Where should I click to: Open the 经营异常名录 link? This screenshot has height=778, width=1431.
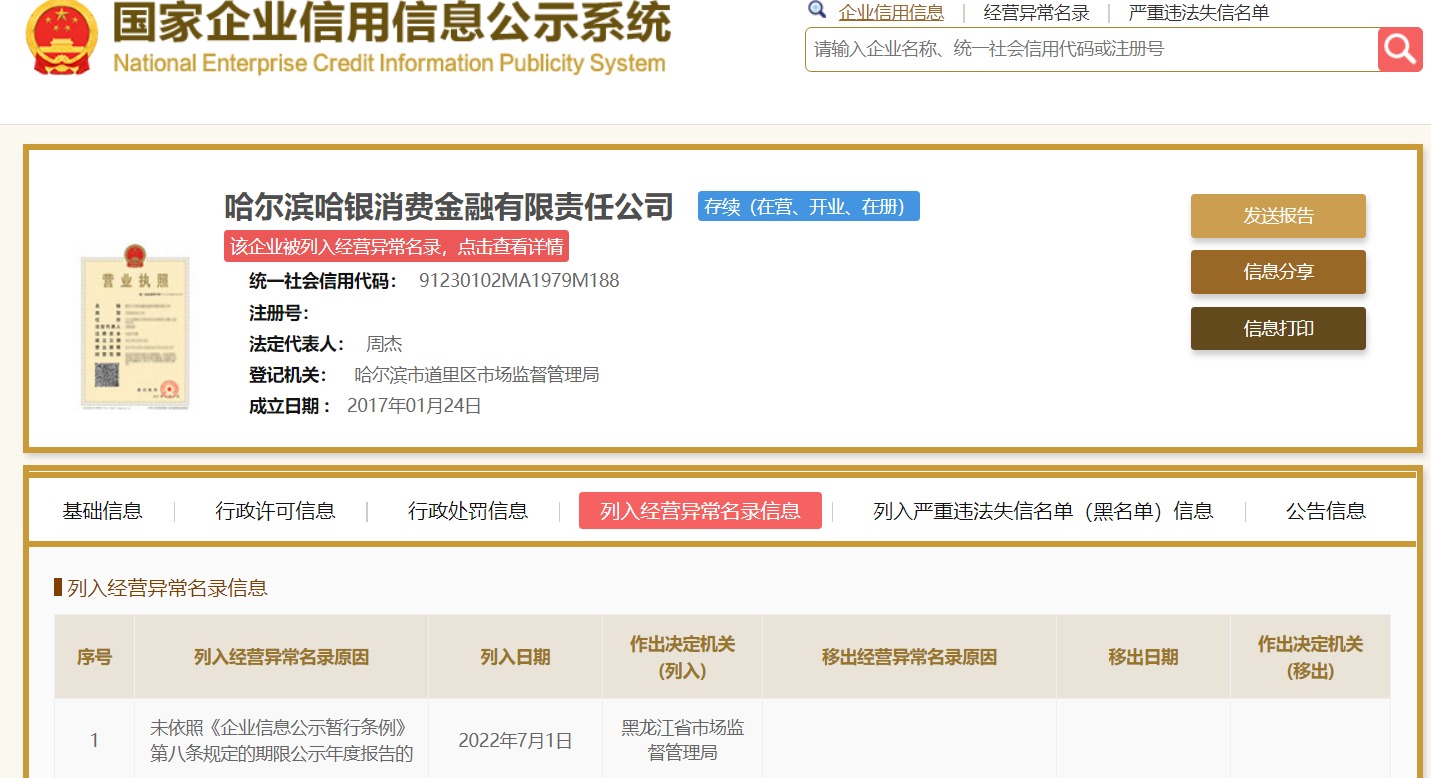pos(1037,13)
